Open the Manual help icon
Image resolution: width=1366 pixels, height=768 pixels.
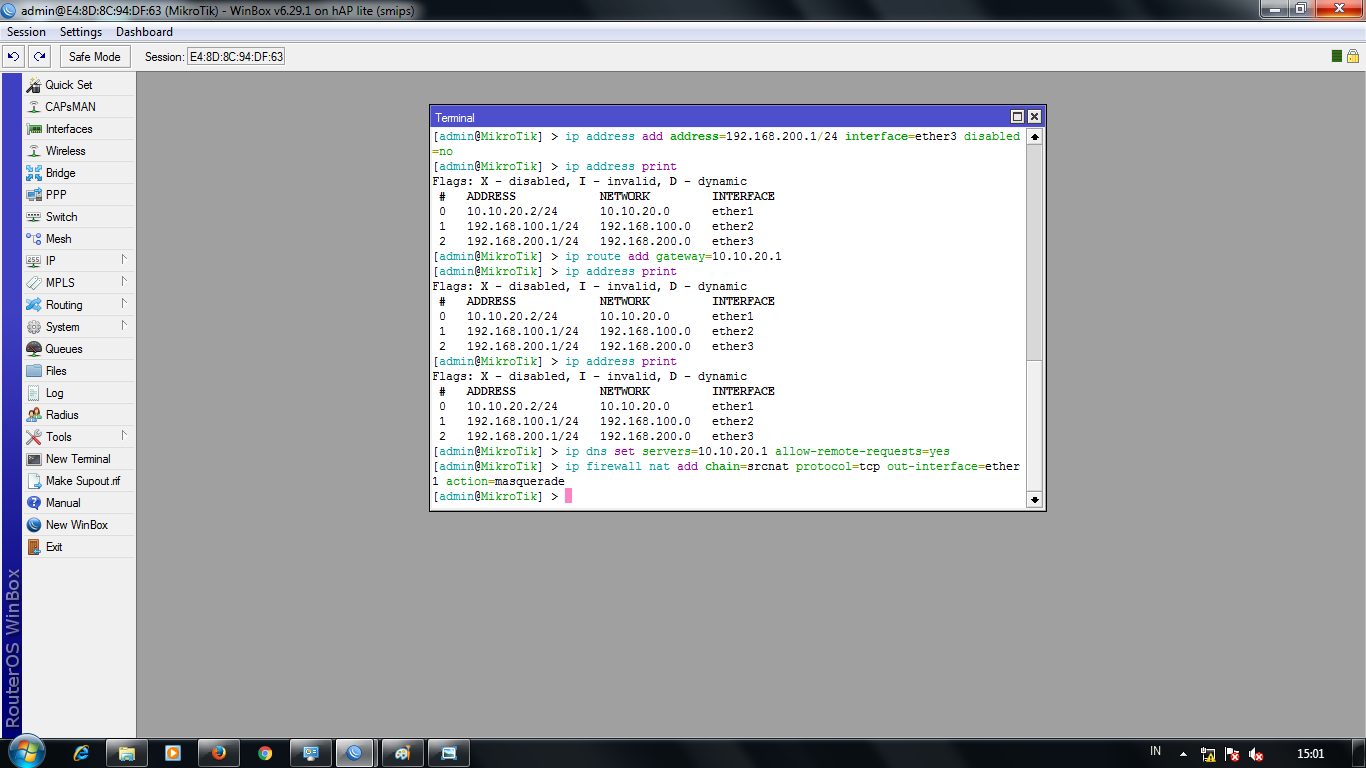coord(34,503)
